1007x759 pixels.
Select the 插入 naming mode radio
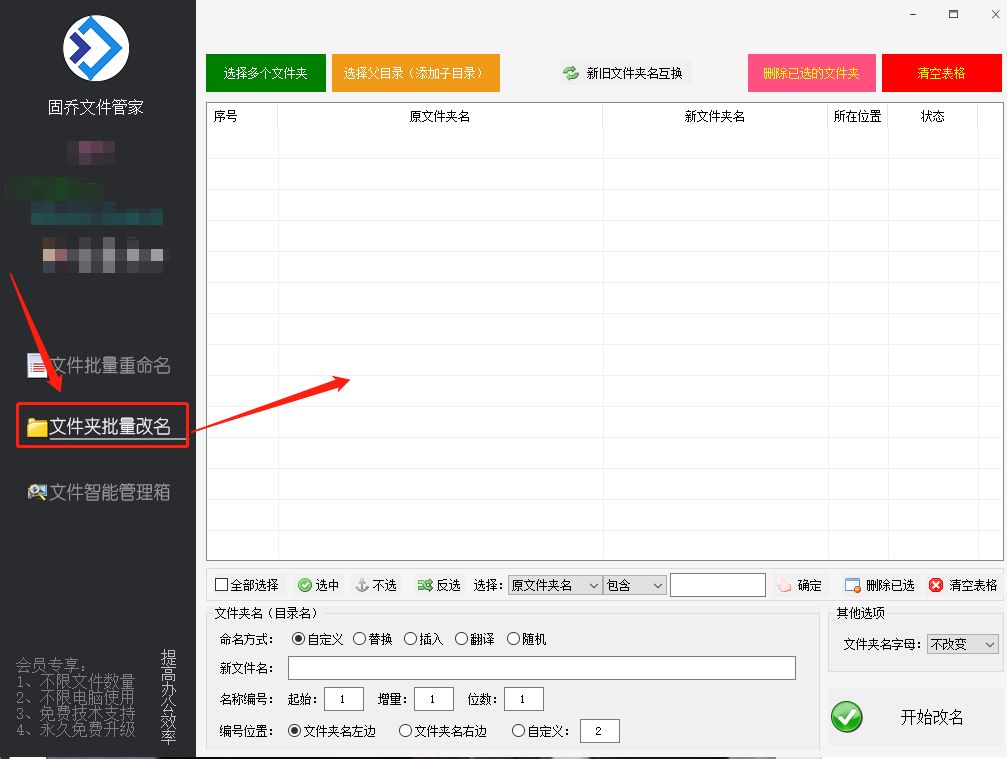point(410,639)
